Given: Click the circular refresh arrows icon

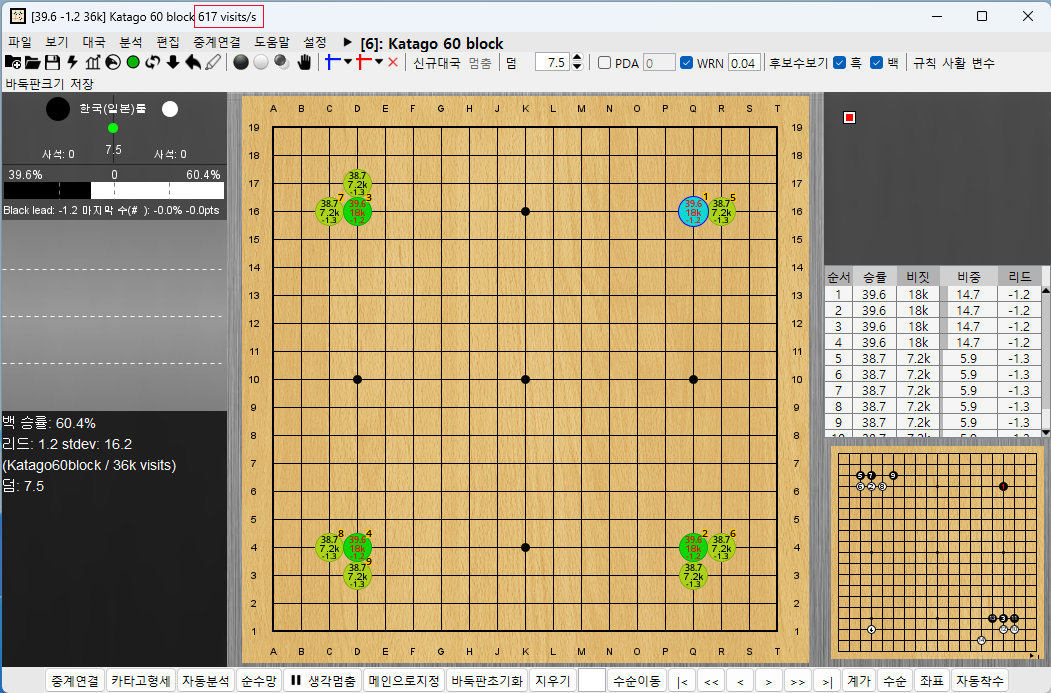Looking at the screenshot, I should point(153,63).
